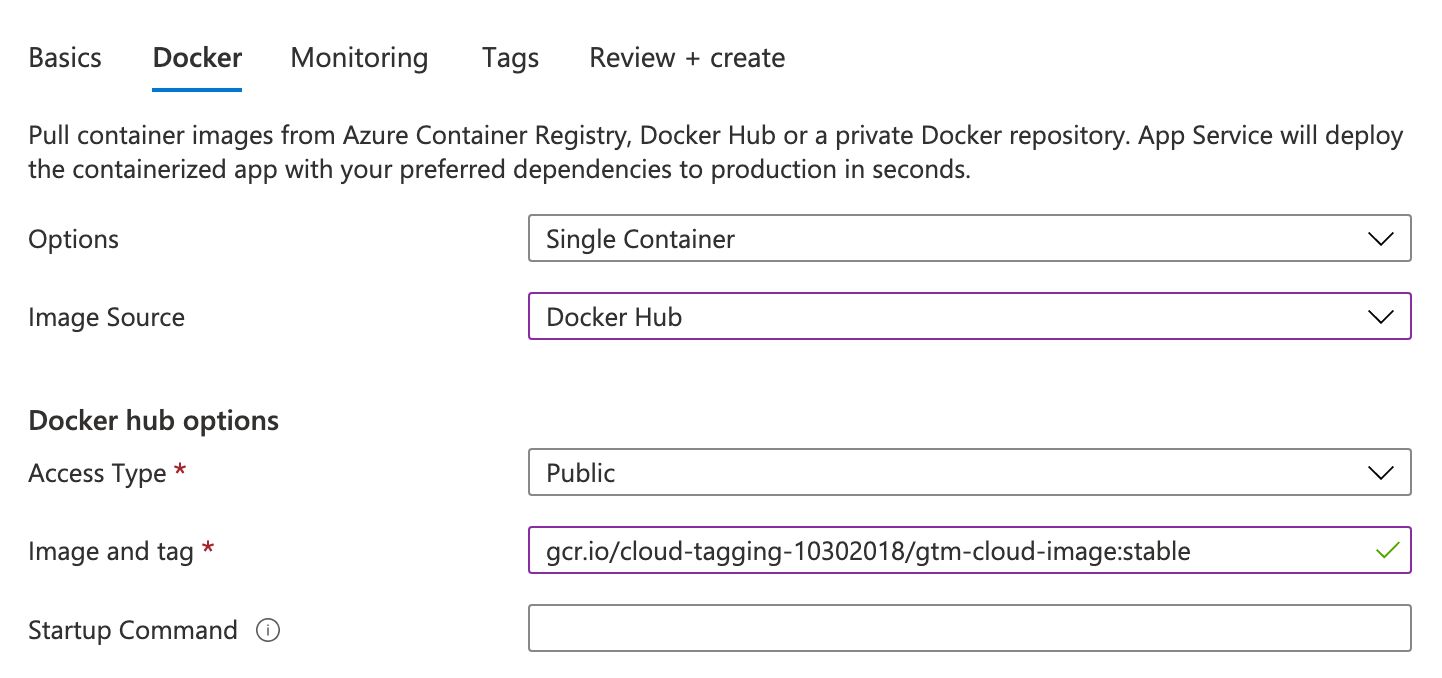Click the chevron arrow in Image Source dropdown
Viewport: 1442px width, 678px height.
pyautogui.click(x=1380, y=317)
